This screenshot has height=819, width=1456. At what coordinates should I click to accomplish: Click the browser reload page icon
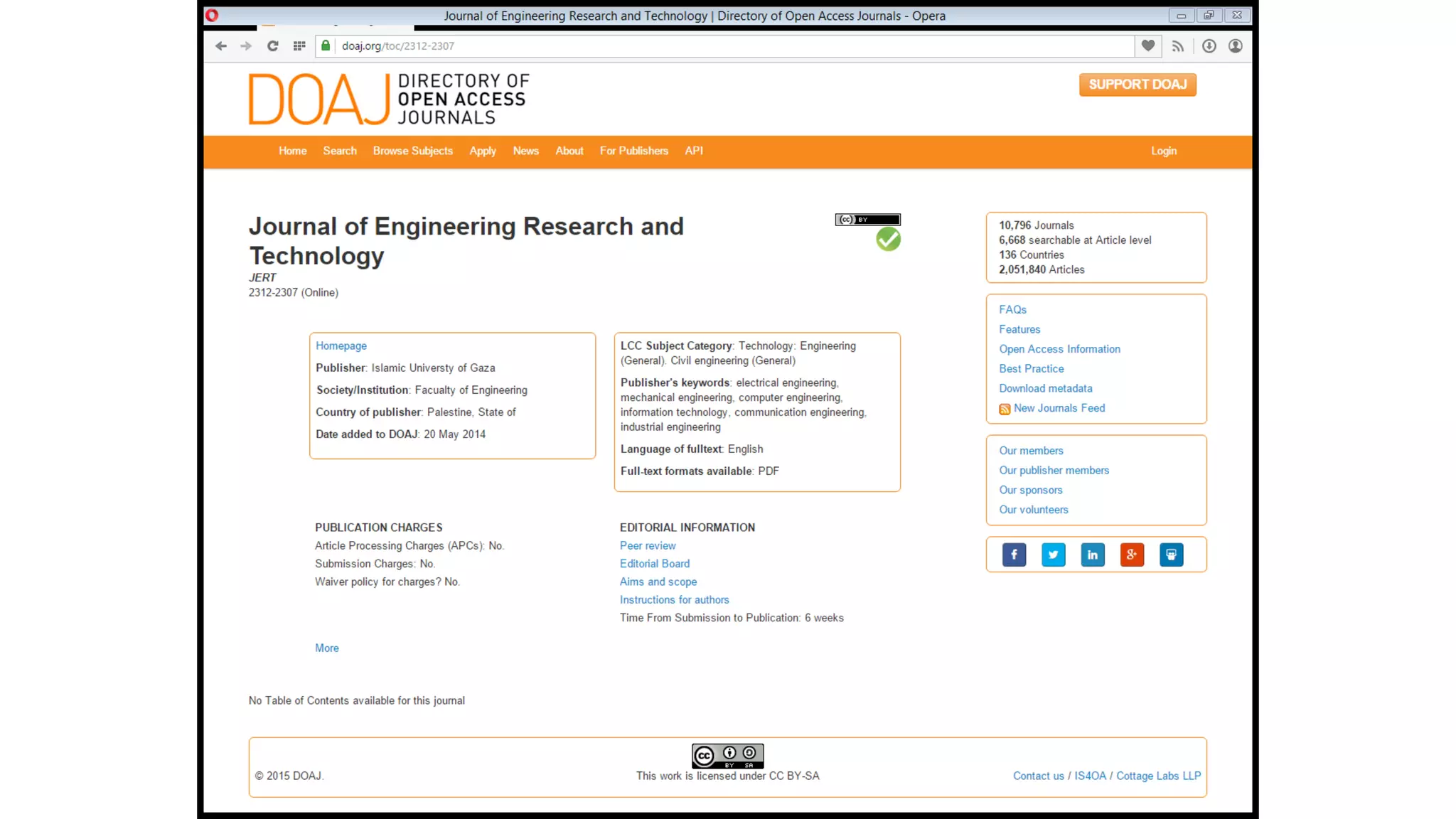272,46
